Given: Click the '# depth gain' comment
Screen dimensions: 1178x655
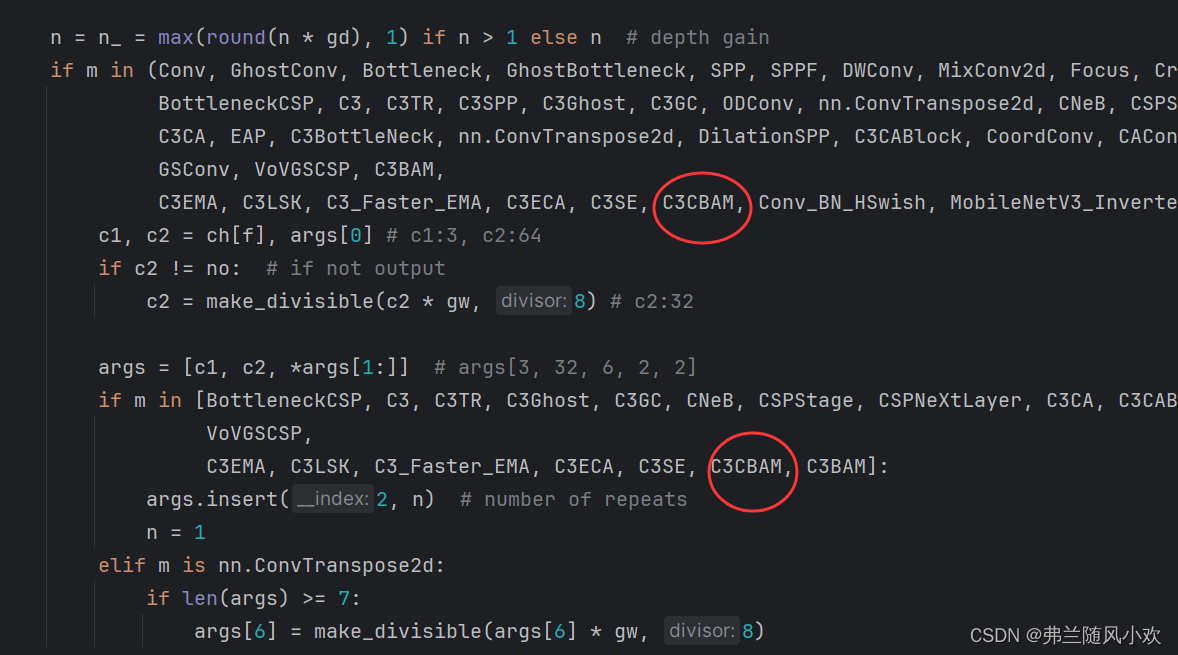Looking at the screenshot, I should [x=698, y=38].
